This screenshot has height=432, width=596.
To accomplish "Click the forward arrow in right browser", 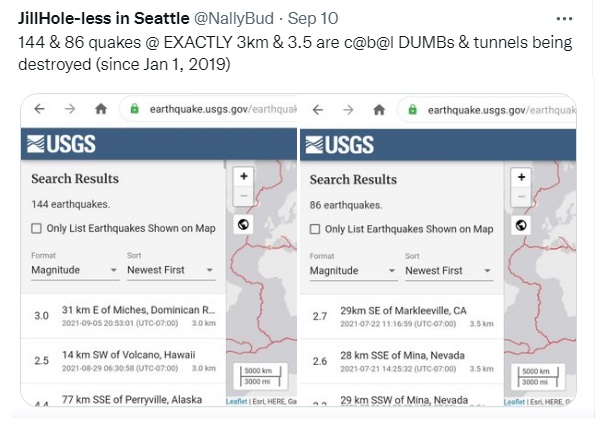I will click(348, 110).
